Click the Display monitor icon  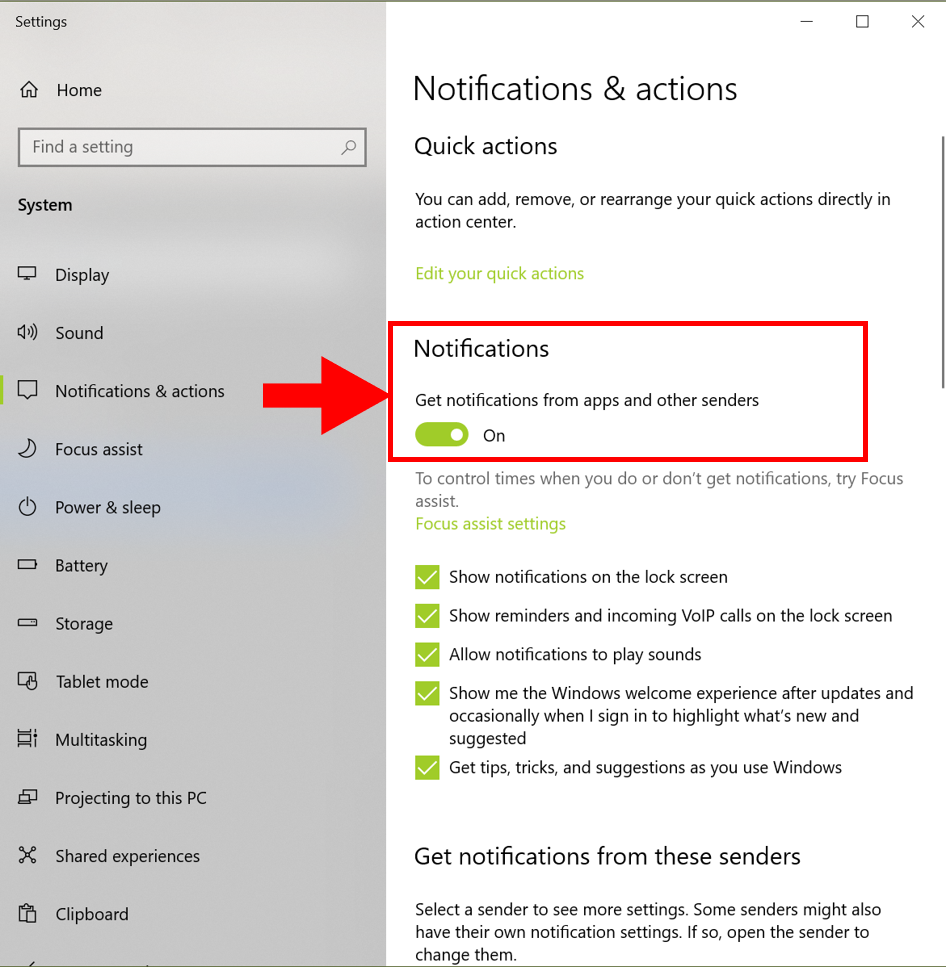point(27,274)
